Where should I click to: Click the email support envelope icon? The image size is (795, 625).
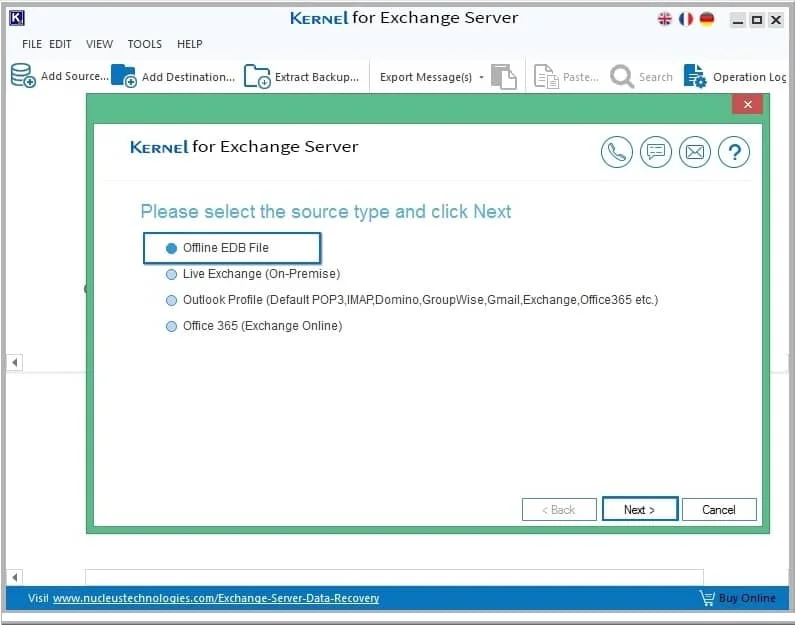pos(695,152)
